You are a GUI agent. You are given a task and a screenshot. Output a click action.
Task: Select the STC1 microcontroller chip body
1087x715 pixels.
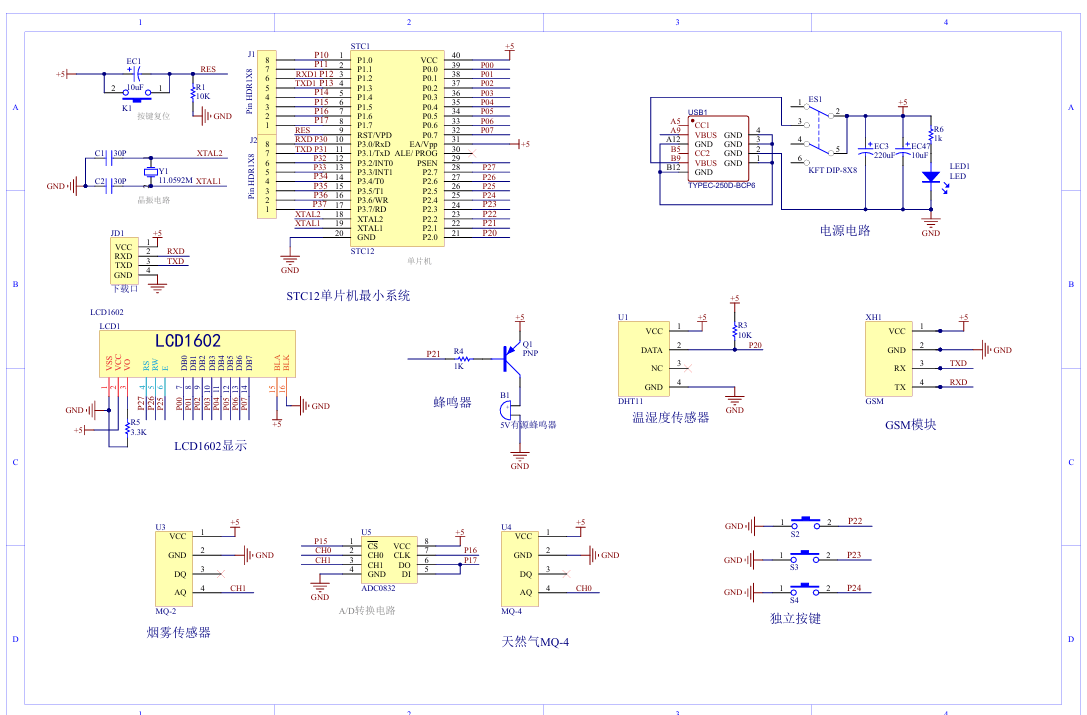point(397,148)
